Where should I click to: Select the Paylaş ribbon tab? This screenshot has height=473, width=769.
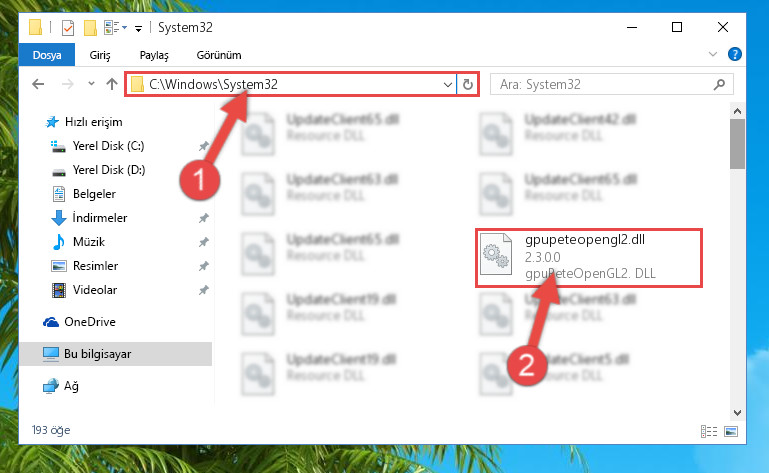pos(154,55)
